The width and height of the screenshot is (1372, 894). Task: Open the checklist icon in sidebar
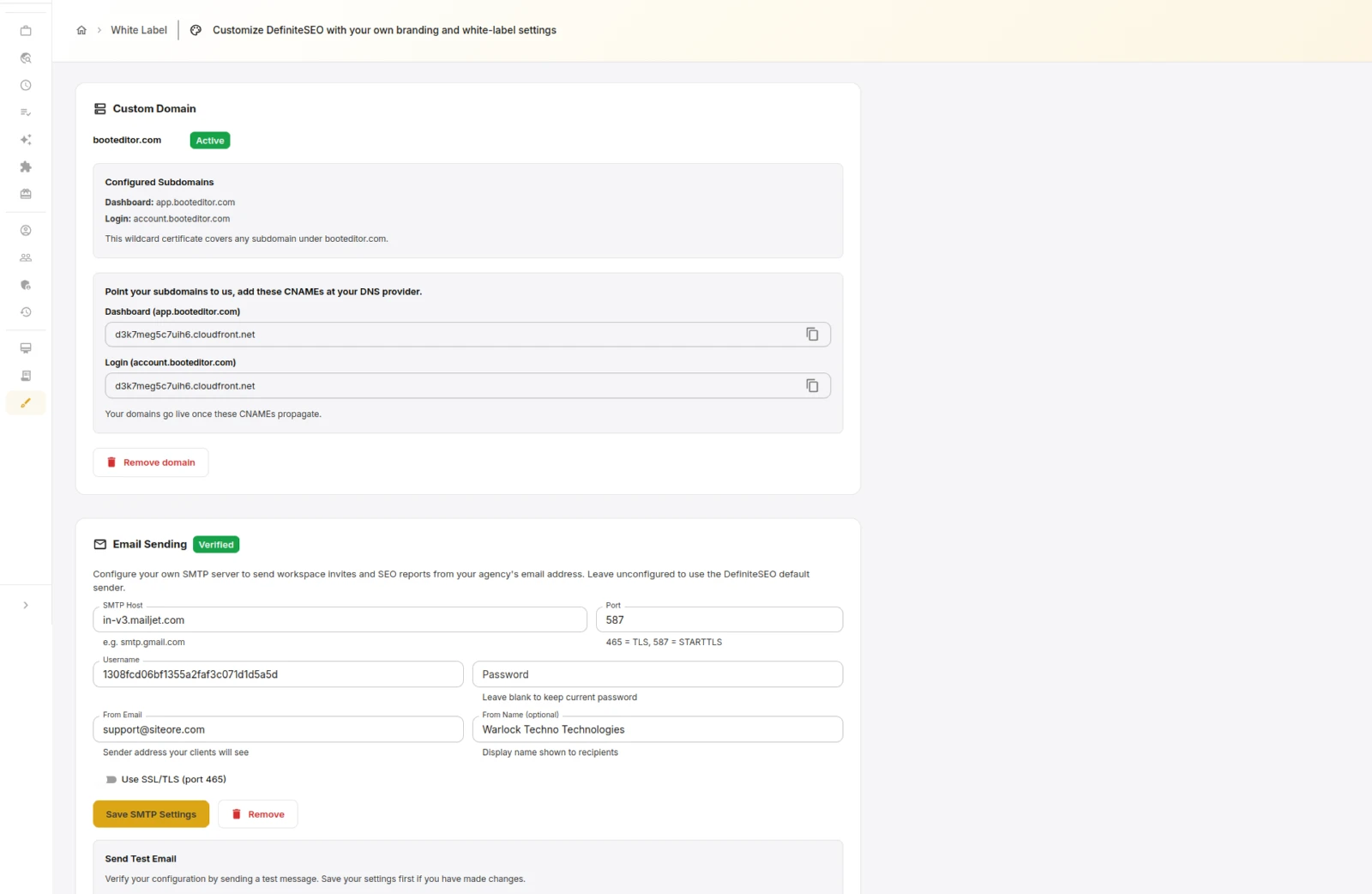click(26, 112)
